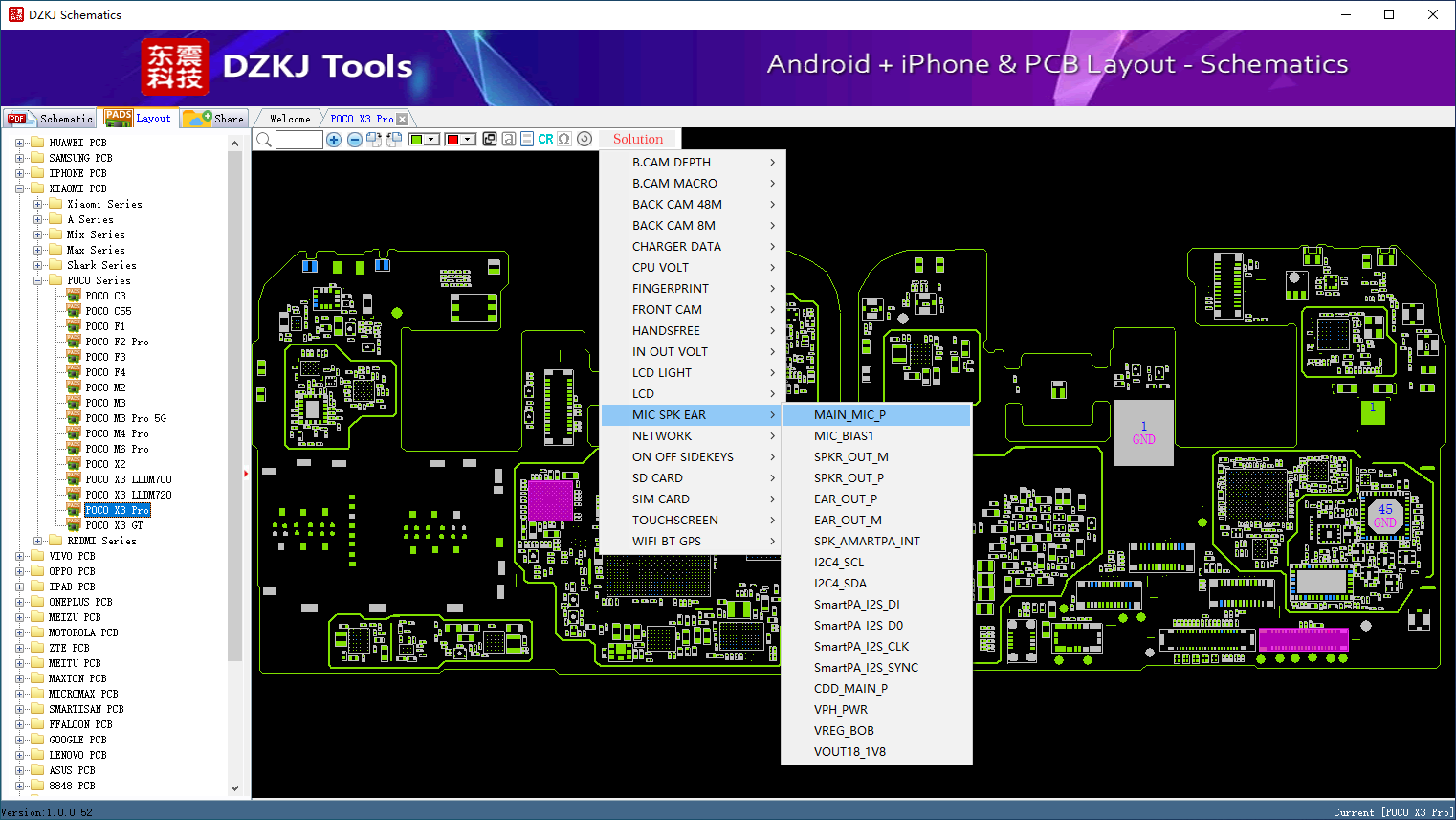This screenshot has height=820, width=1456.
Task: Click the PADS file icon beside POCO F1
Action: [74, 326]
